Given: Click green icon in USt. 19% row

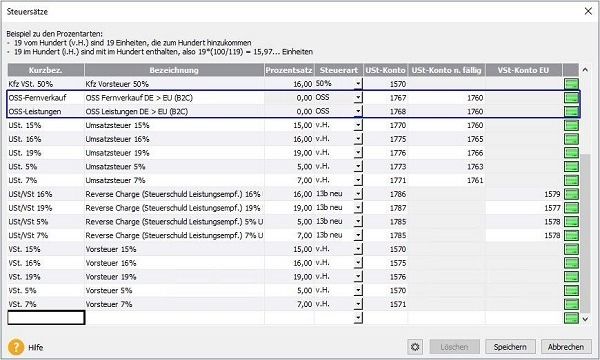Looking at the screenshot, I should click(571, 153).
